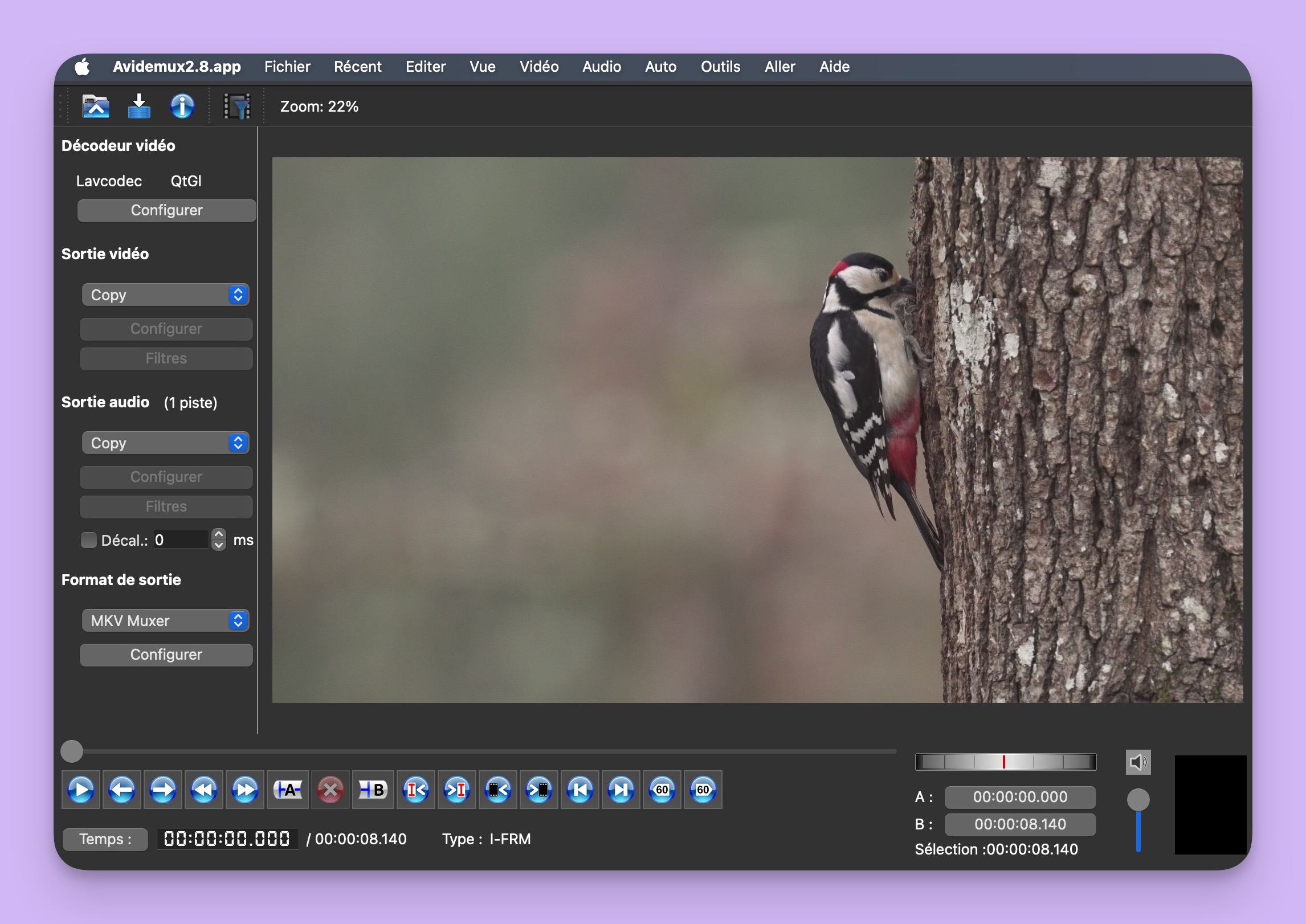
Task: Open the Fichier menu
Action: point(287,67)
